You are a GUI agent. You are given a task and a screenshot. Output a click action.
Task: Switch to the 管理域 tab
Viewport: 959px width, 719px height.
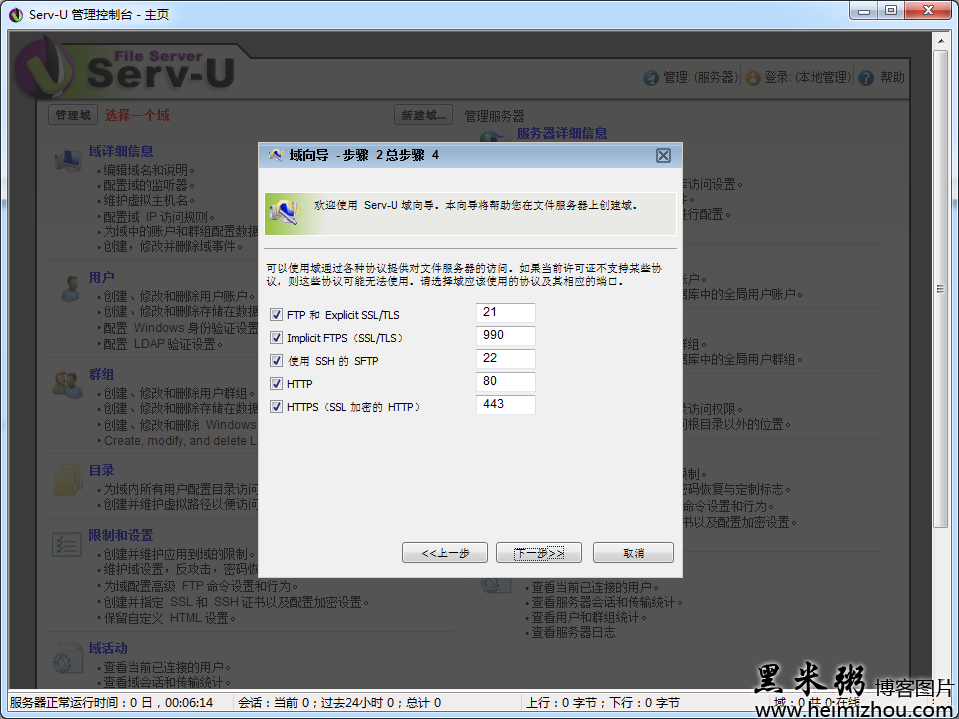[x=71, y=115]
